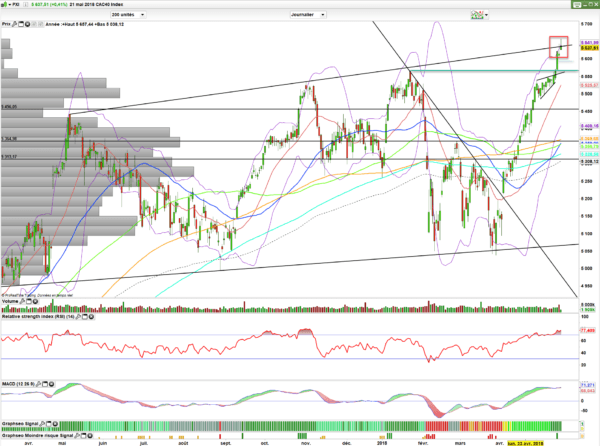This screenshot has width=600, height=446.
Task: Open Graphseo Signal wrench settings
Action: click(x=42, y=424)
